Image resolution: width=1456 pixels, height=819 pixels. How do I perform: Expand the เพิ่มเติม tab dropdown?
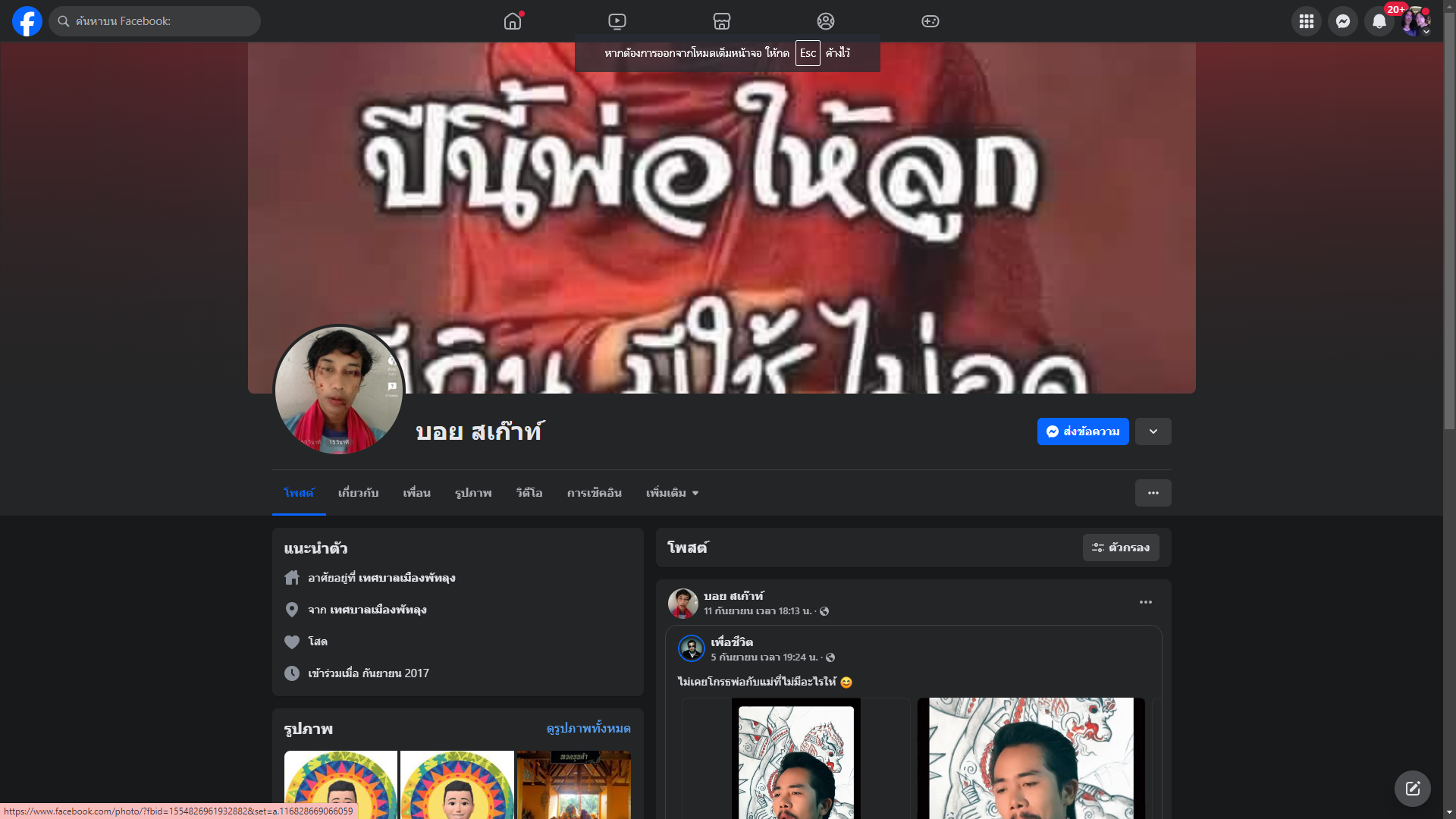672,493
